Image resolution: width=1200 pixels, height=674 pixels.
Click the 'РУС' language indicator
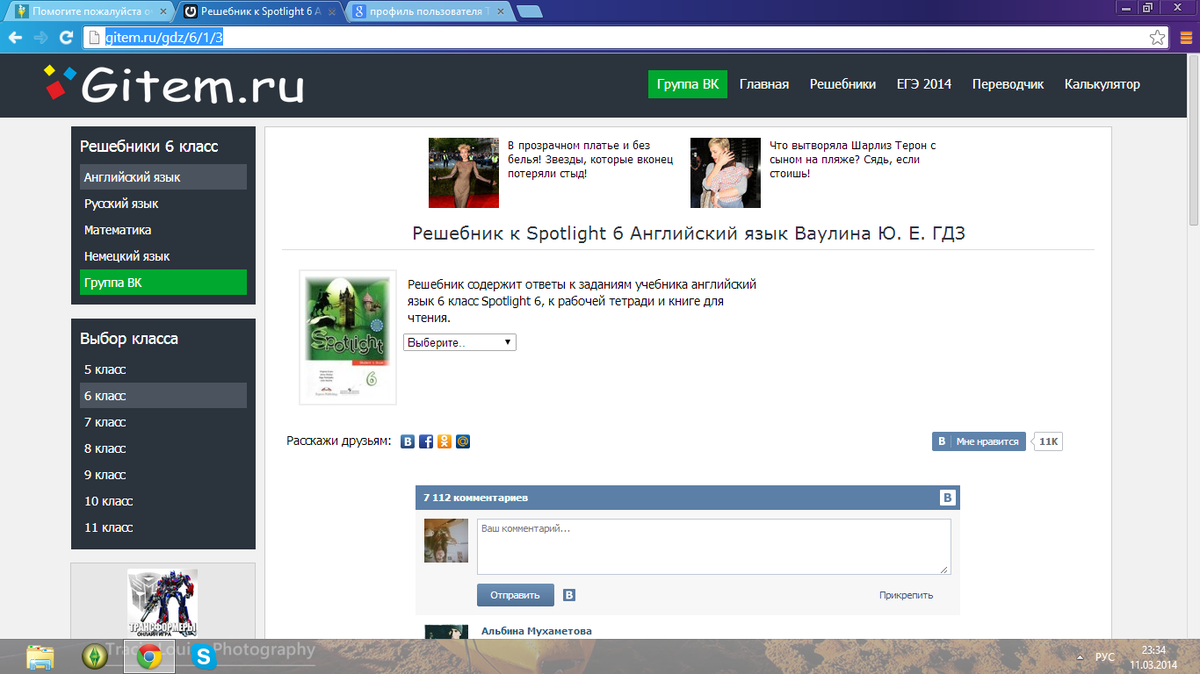coord(1105,657)
